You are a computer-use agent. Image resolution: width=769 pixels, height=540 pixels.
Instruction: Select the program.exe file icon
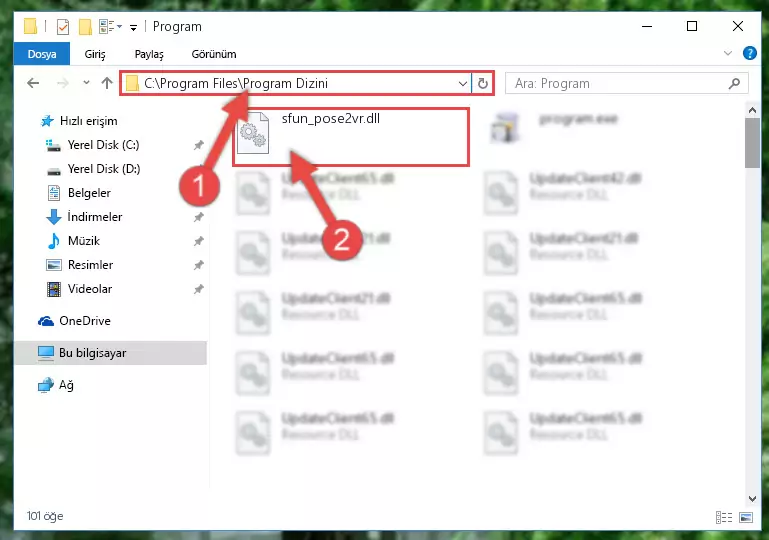505,128
